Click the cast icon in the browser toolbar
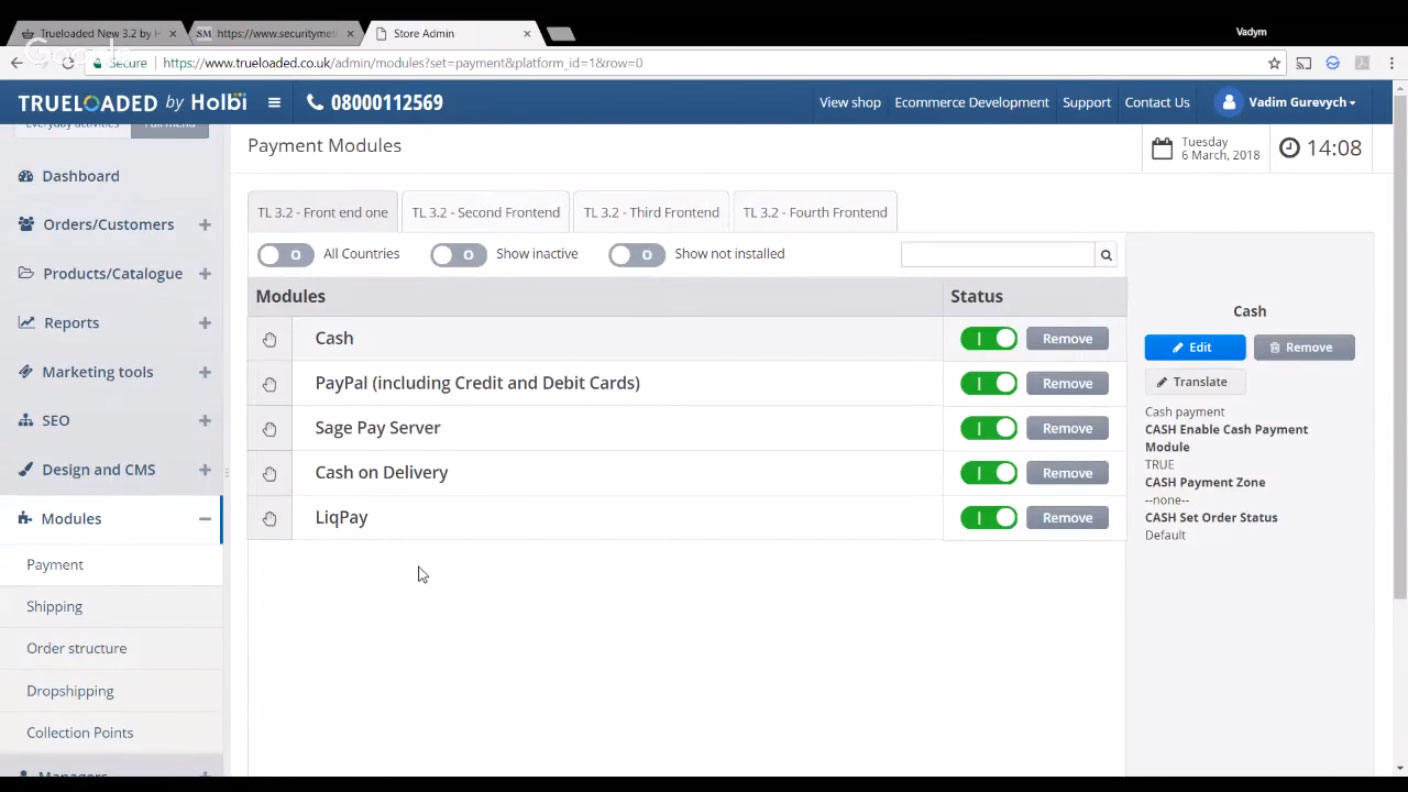 (1304, 63)
